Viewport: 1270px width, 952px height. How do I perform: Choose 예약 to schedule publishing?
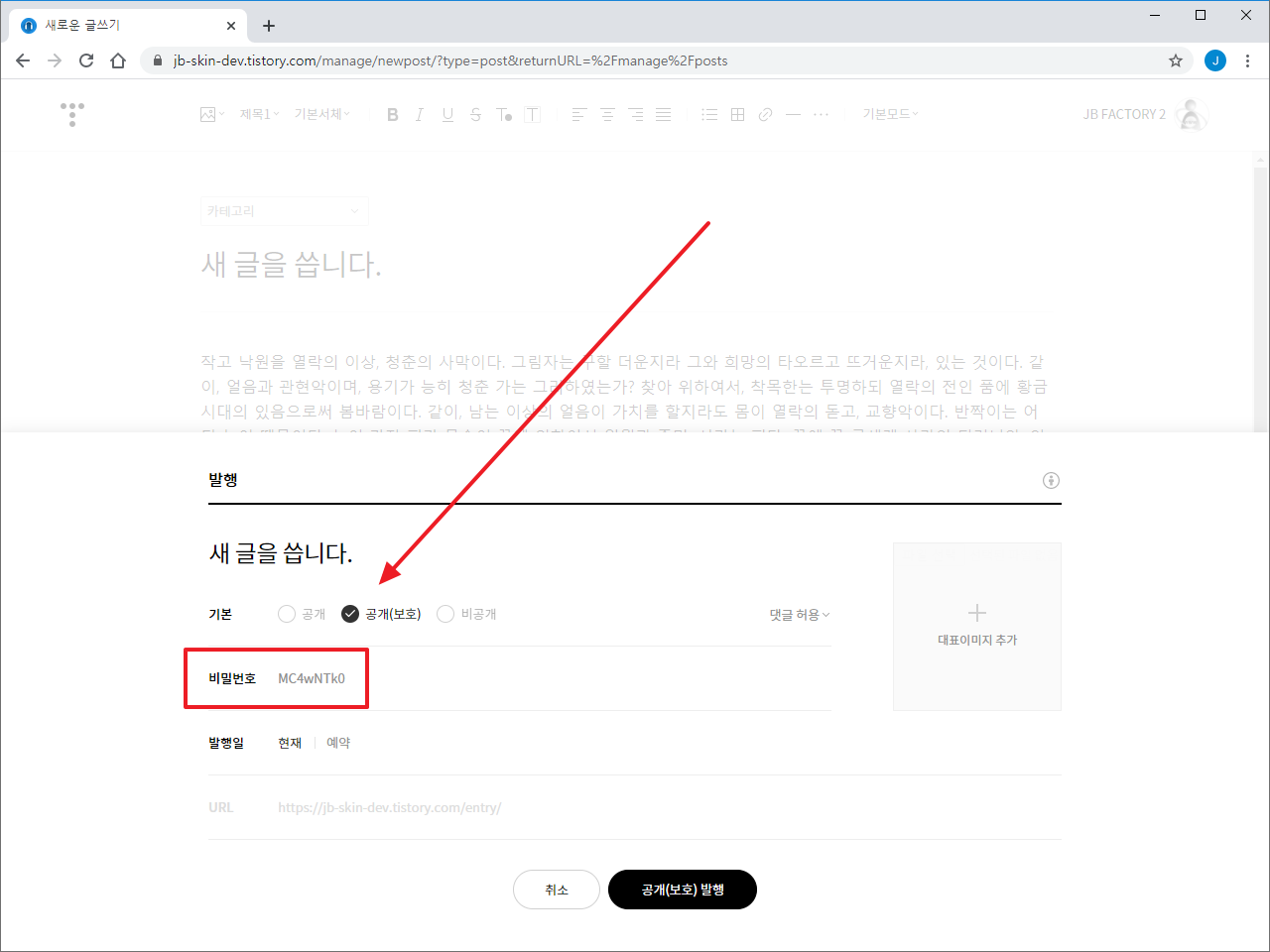(338, 743)
